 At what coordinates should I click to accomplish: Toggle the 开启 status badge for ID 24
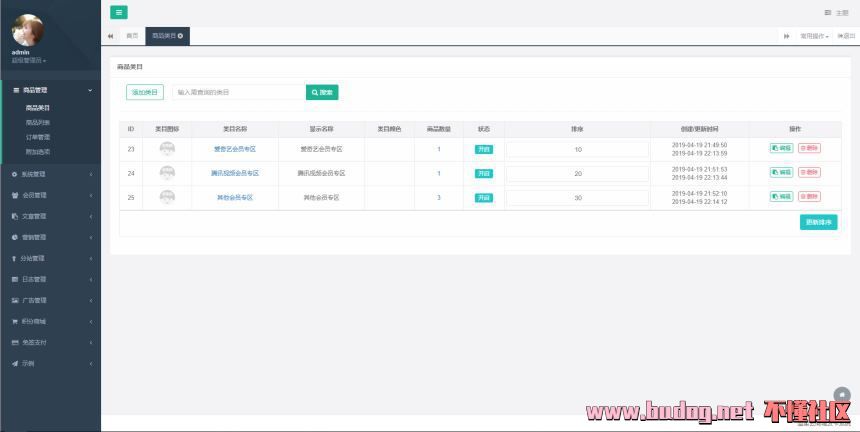[484, 173]
